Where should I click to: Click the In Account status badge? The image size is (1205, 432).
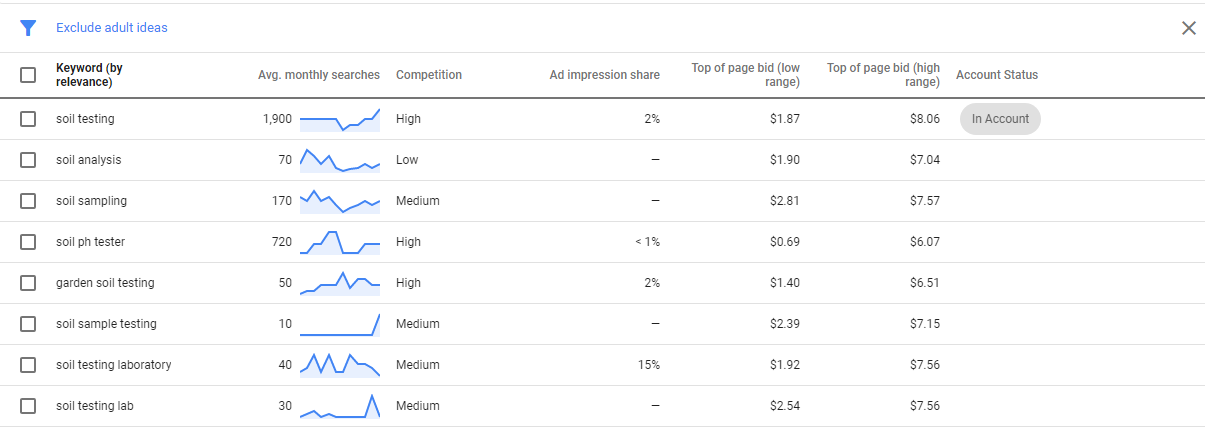pos(1000,119)
